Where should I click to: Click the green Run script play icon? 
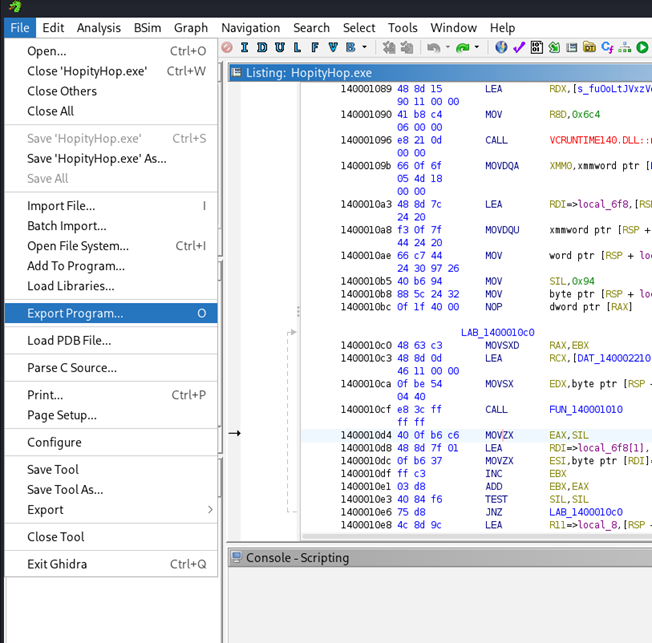point(642,47)
